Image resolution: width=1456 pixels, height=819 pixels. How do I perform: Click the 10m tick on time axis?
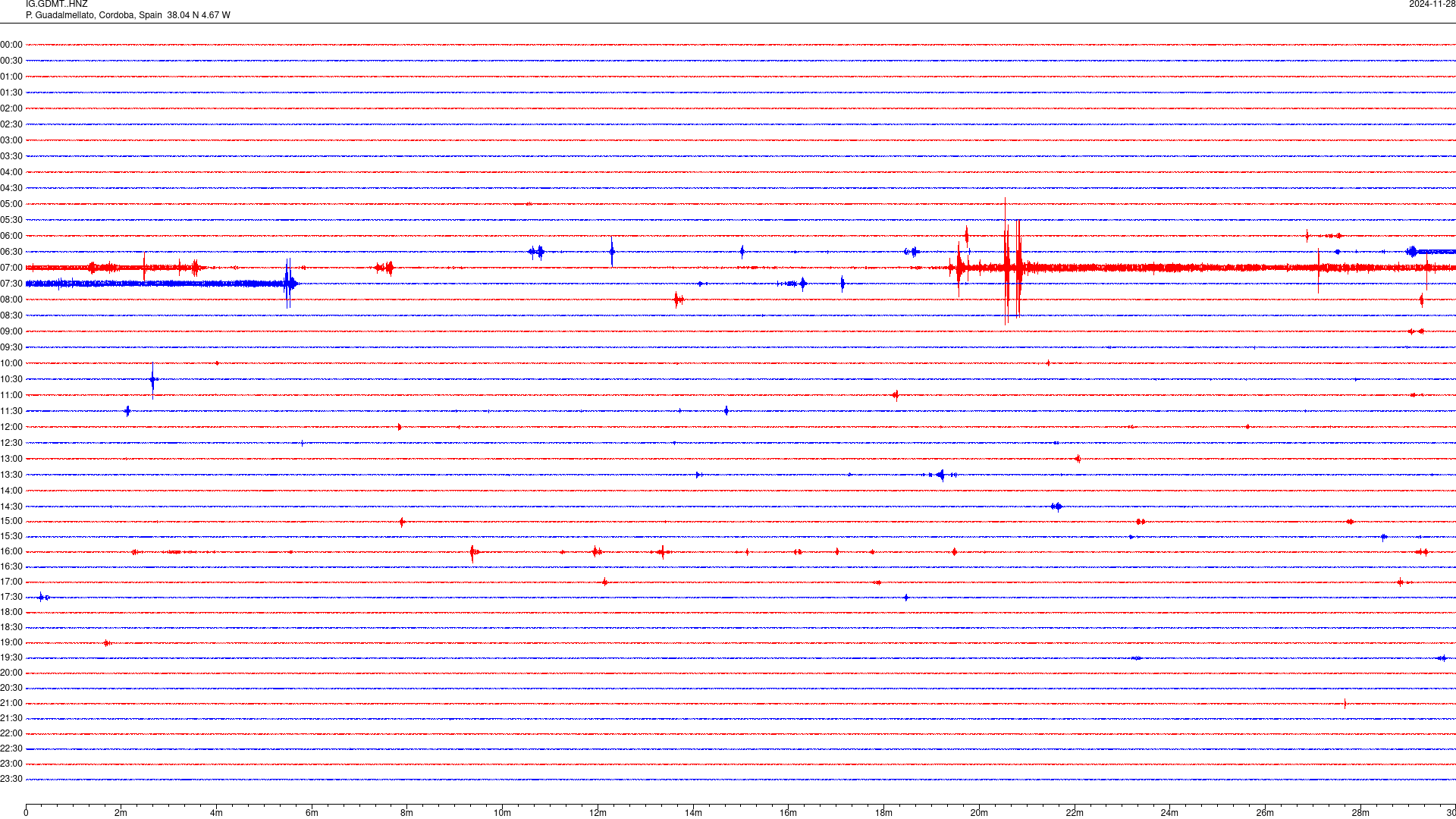tap(502, 813)
